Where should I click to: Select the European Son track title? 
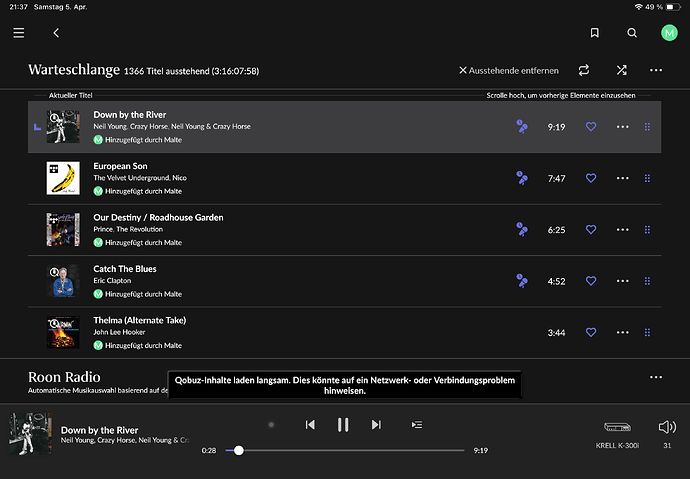(x=120, y=166)
